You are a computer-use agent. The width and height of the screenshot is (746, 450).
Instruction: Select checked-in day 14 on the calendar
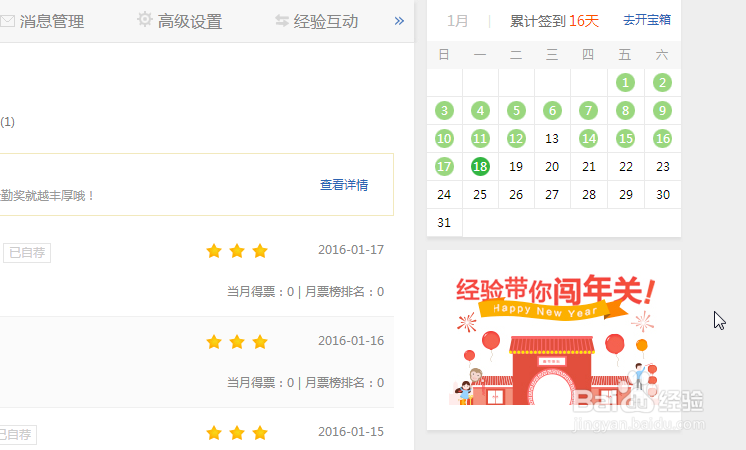(589, 138)
